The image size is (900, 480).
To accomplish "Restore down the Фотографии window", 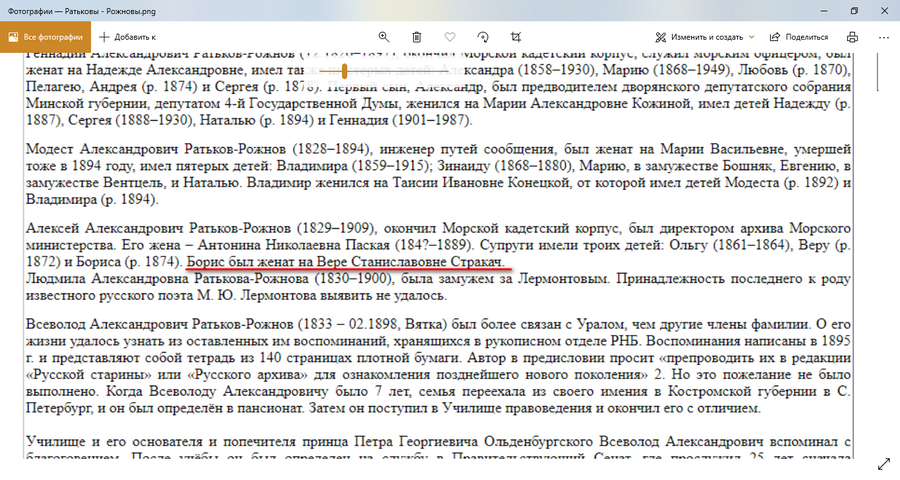I will pos(854,11).
